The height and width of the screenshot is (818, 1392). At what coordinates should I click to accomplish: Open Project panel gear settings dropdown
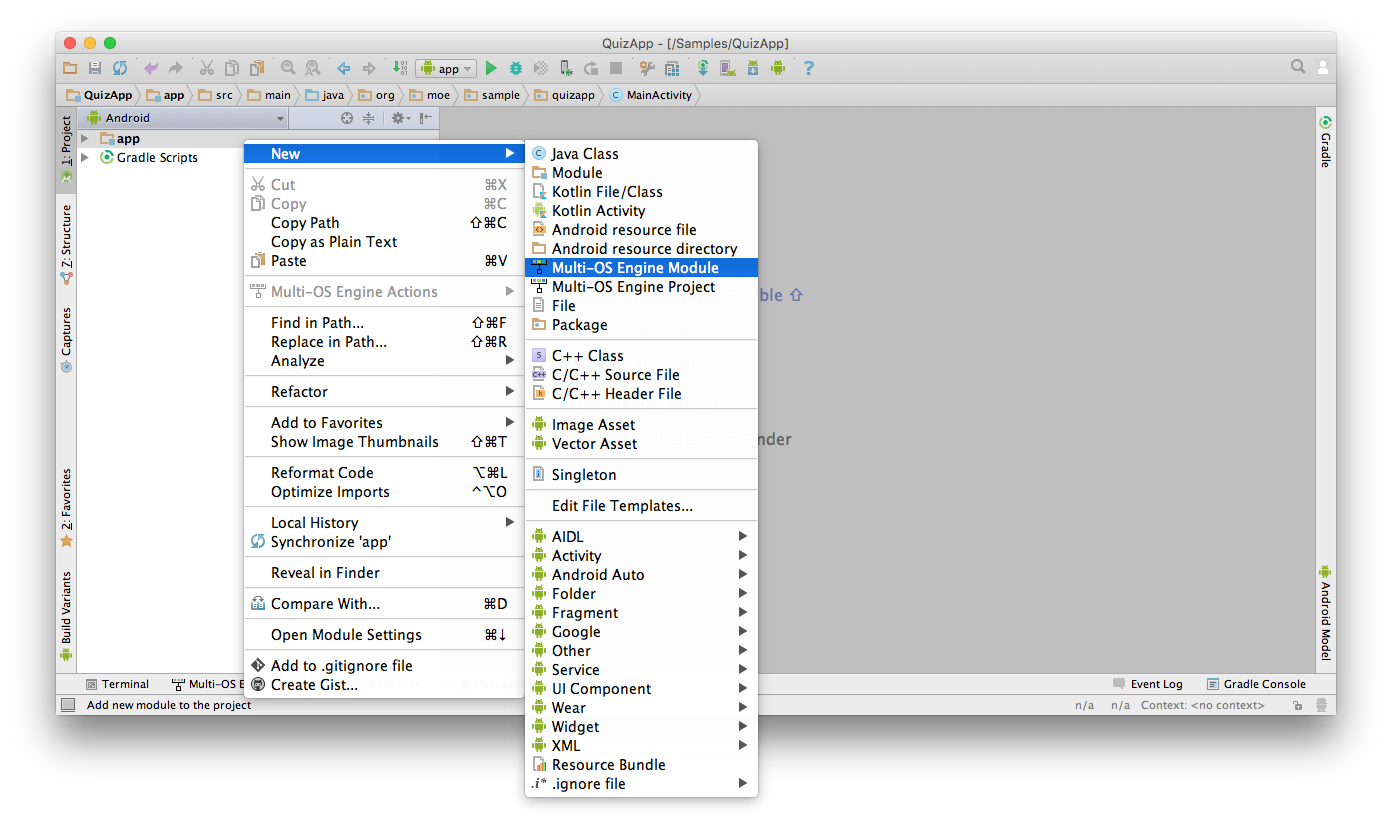click(x=400, y=118)
